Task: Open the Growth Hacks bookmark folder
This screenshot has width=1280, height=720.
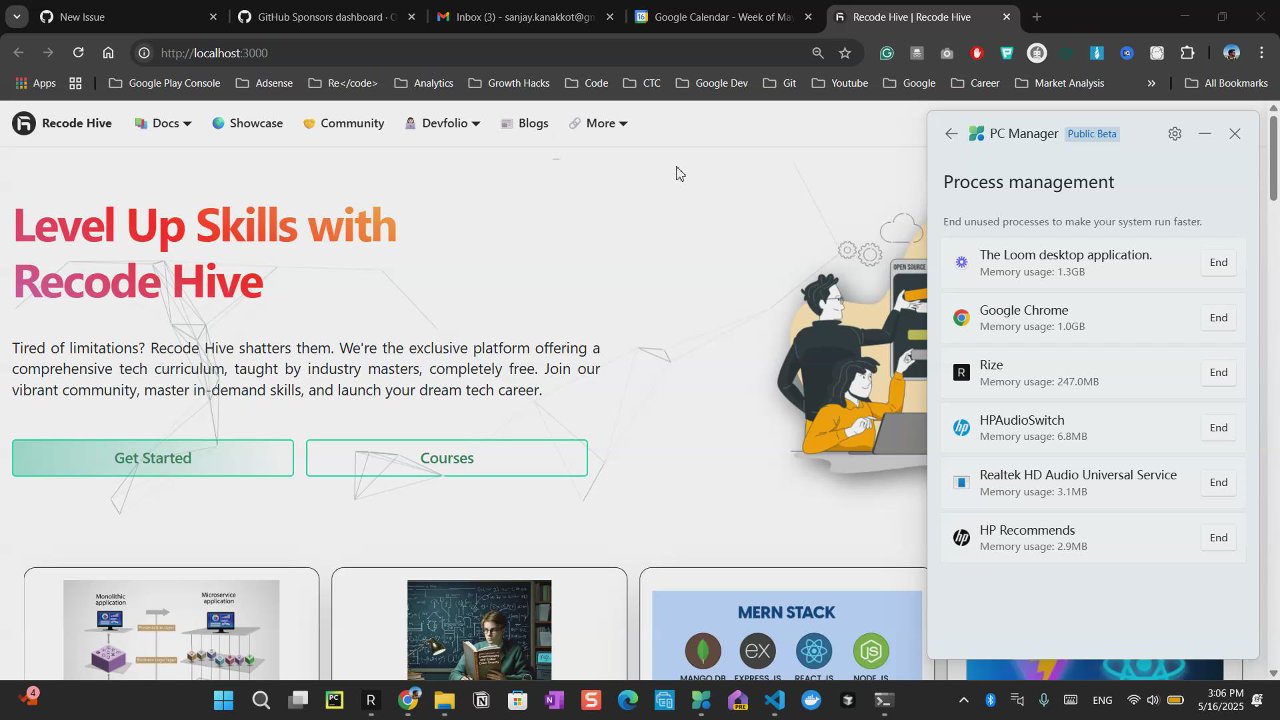Action: (x=509, y=83)
